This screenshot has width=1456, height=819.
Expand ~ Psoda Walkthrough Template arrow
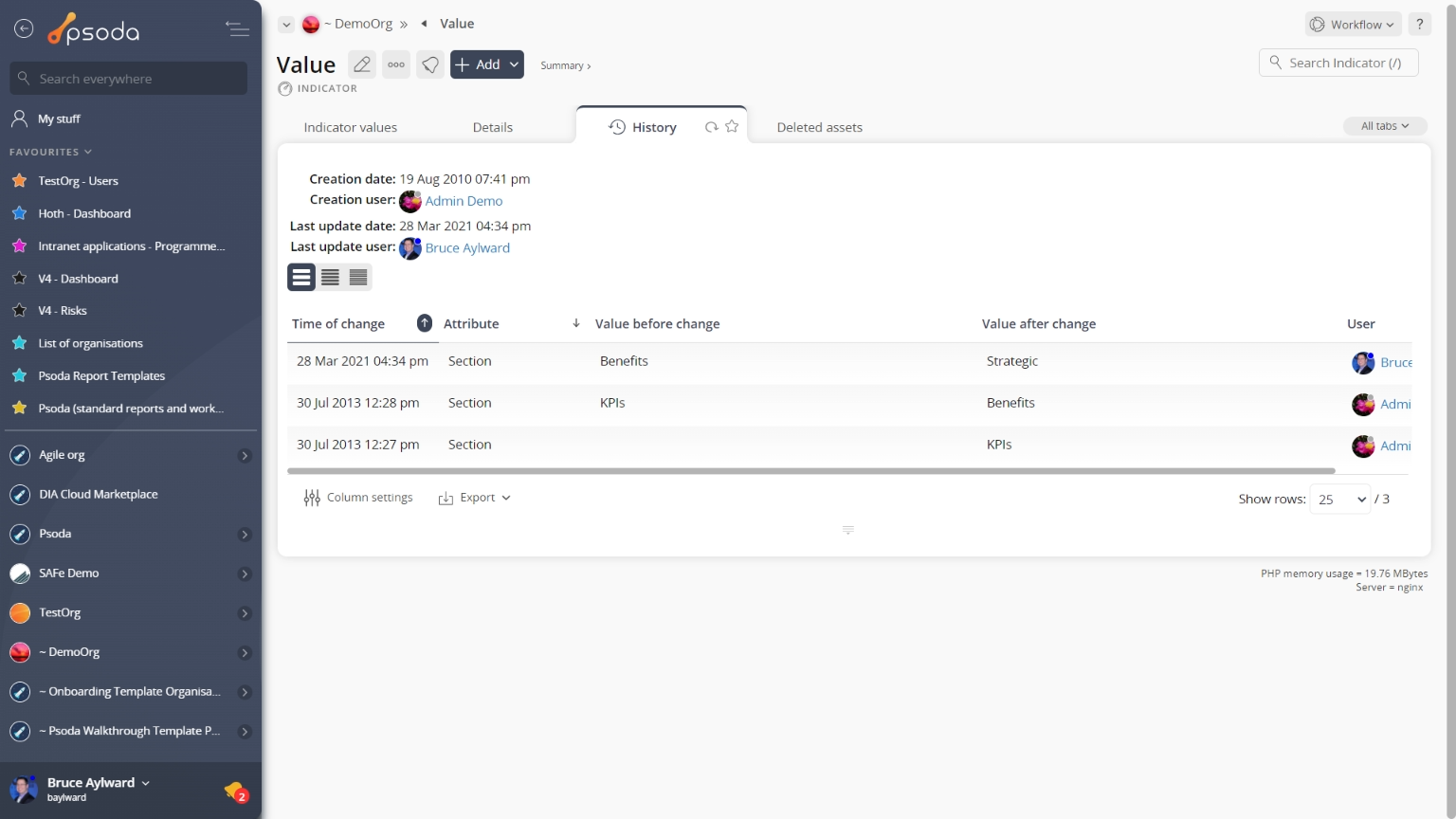[x=245, y=732]
